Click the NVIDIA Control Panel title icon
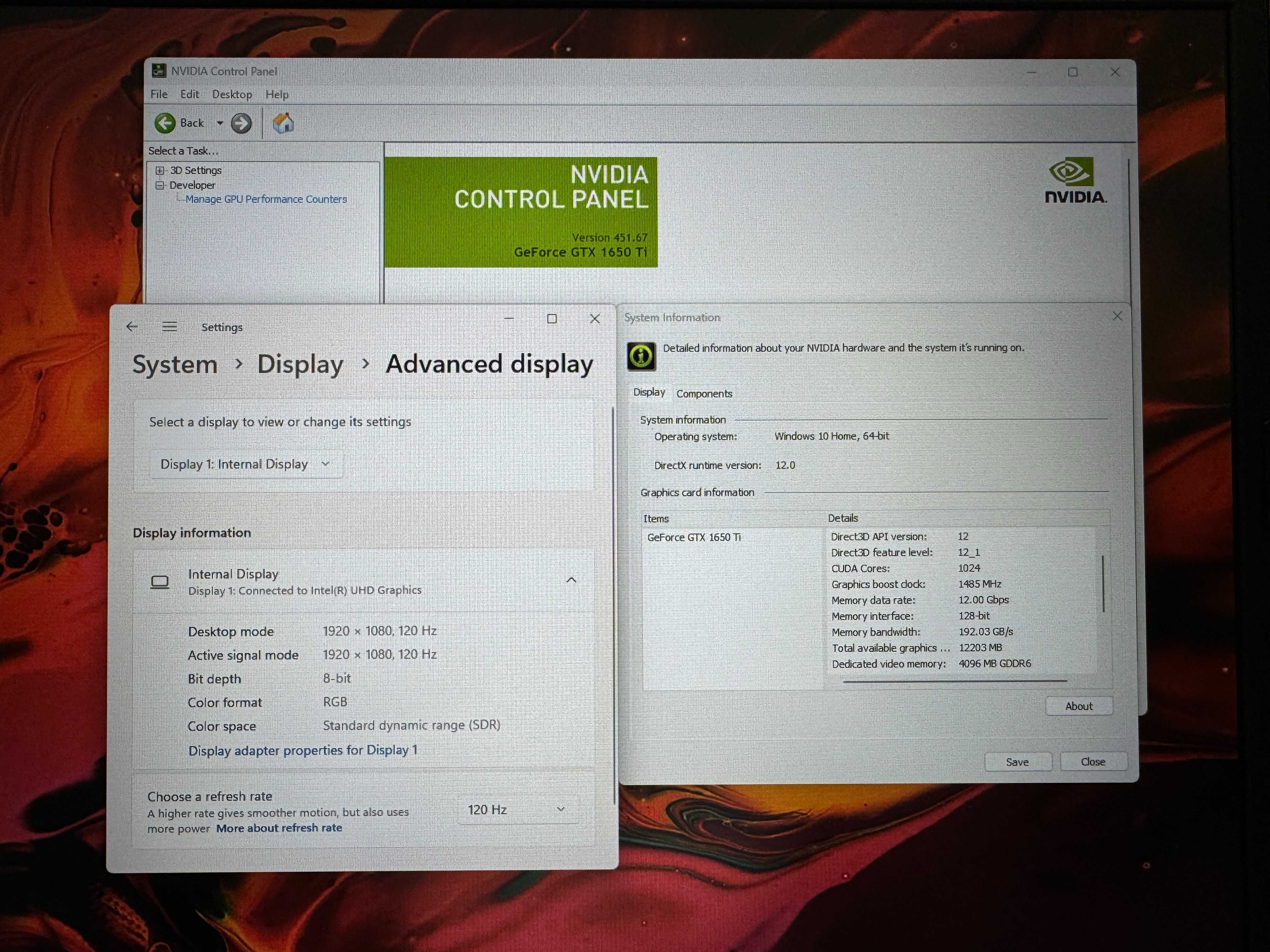The height and width of the screenshot is (952, 1270). point(158,71)
